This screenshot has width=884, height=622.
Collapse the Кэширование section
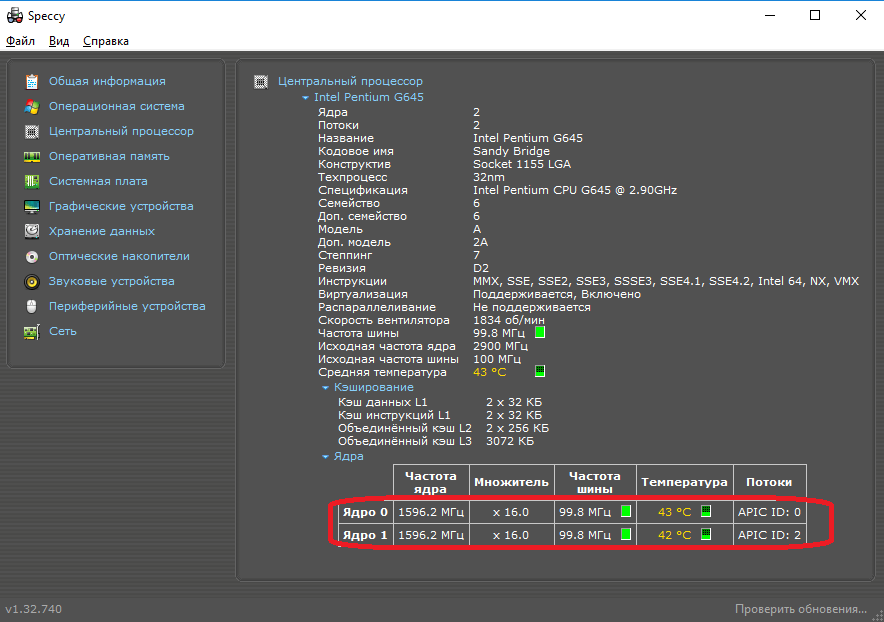coord(326,387)
